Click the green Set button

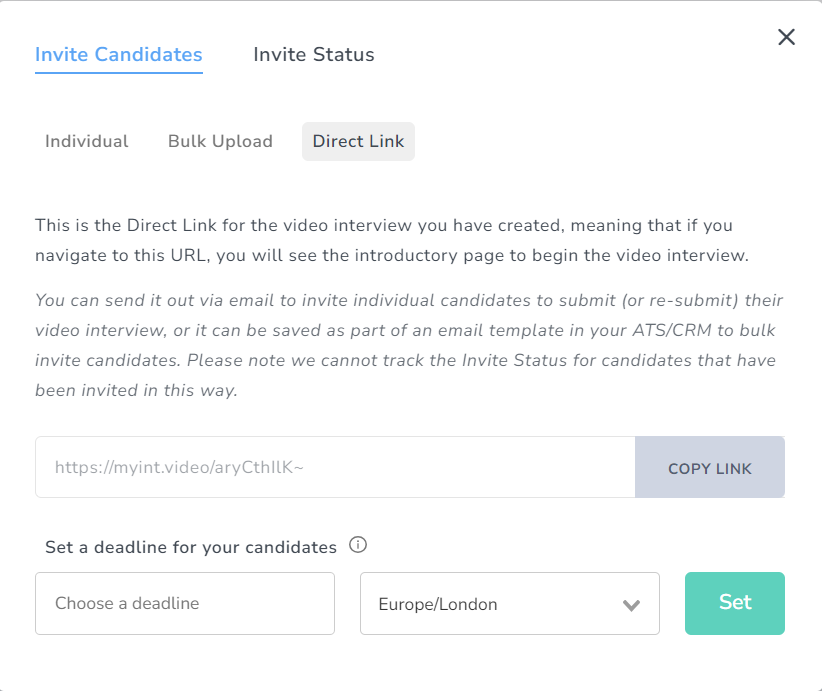[735, 603]
